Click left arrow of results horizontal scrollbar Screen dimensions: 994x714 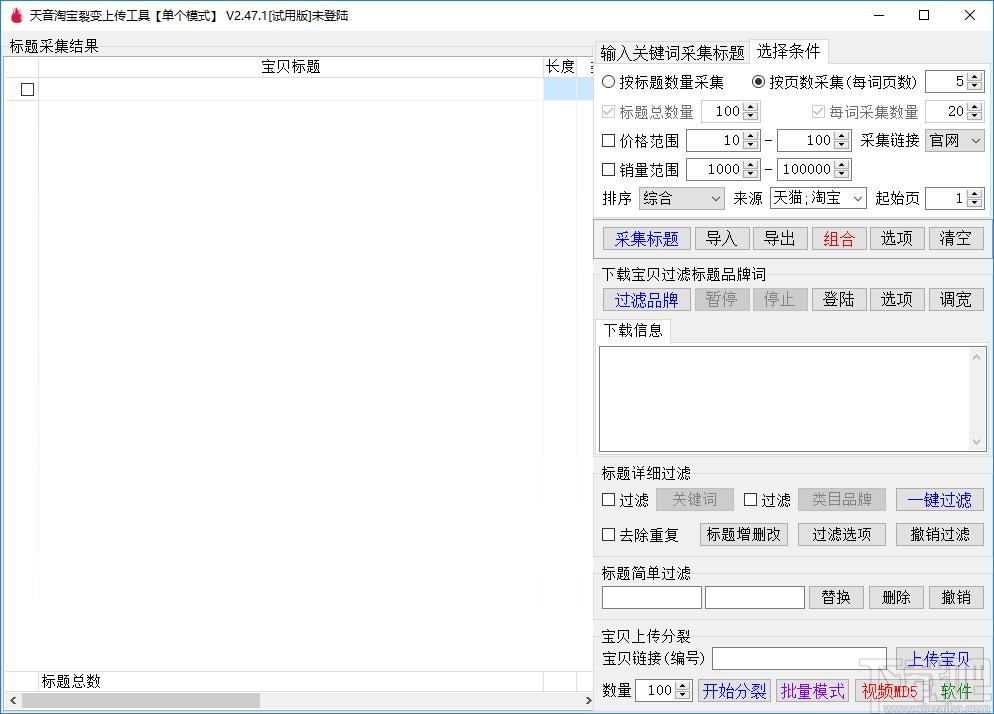tap(12, 701)
